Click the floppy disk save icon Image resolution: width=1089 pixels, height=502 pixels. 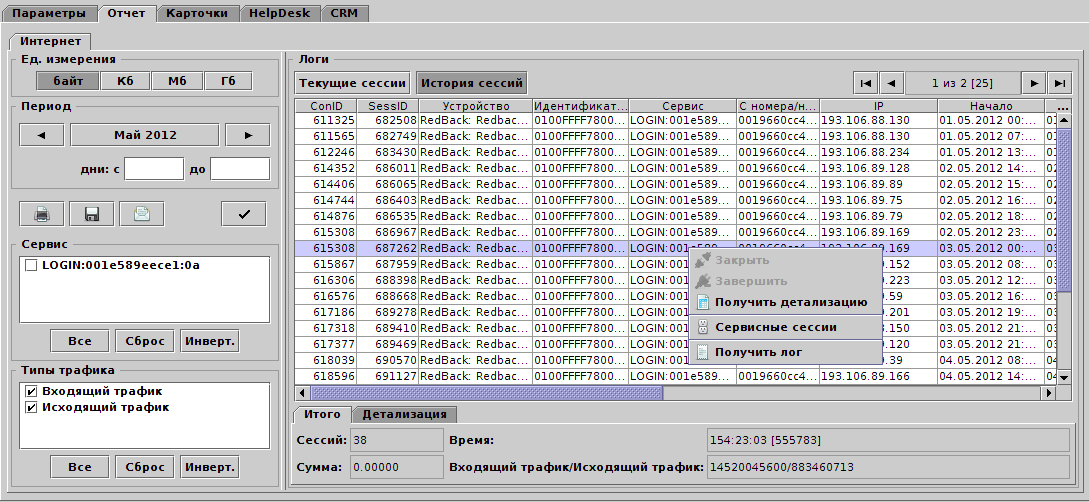pos(91,213)
